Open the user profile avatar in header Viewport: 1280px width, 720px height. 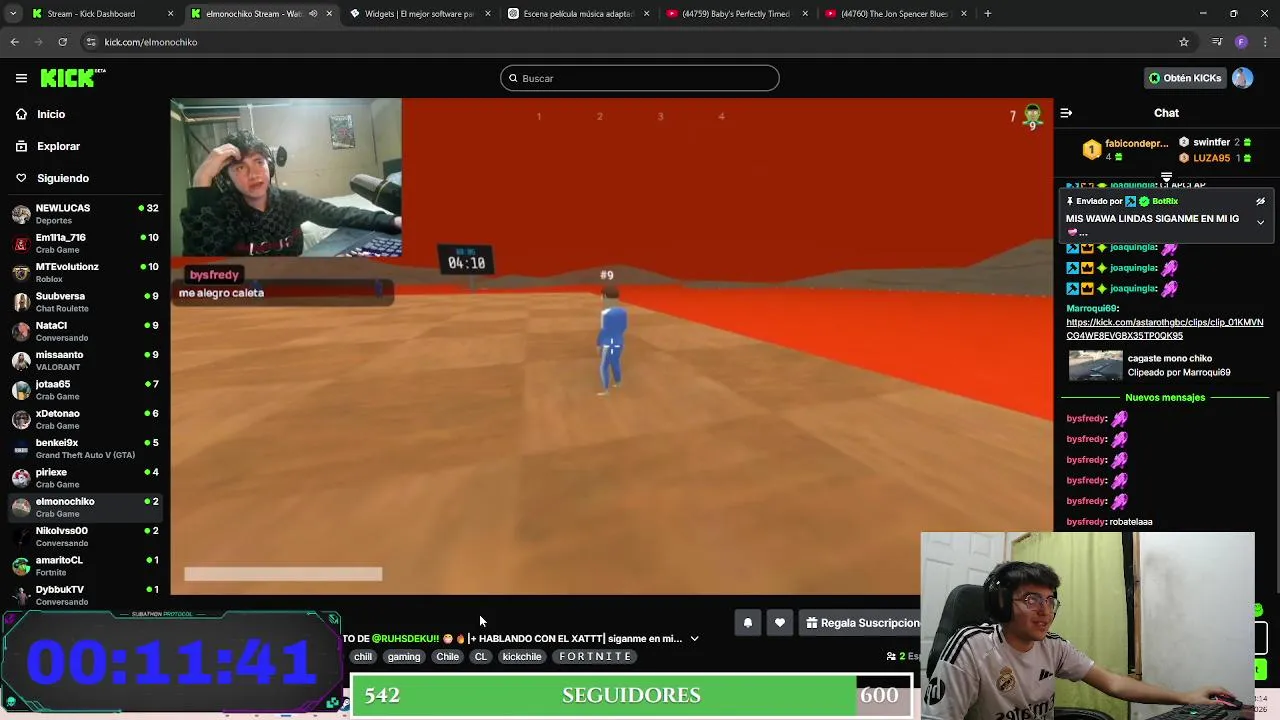[x=1242, y=78]
